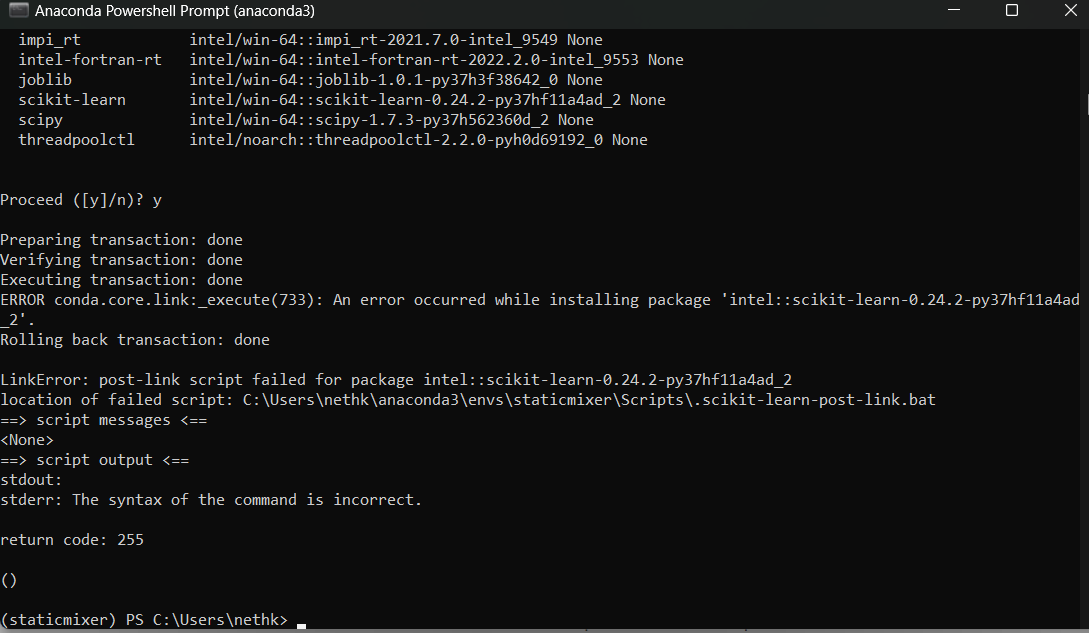Click the "==> script output <==" line

pyautogui.click(x=94, y=460)
